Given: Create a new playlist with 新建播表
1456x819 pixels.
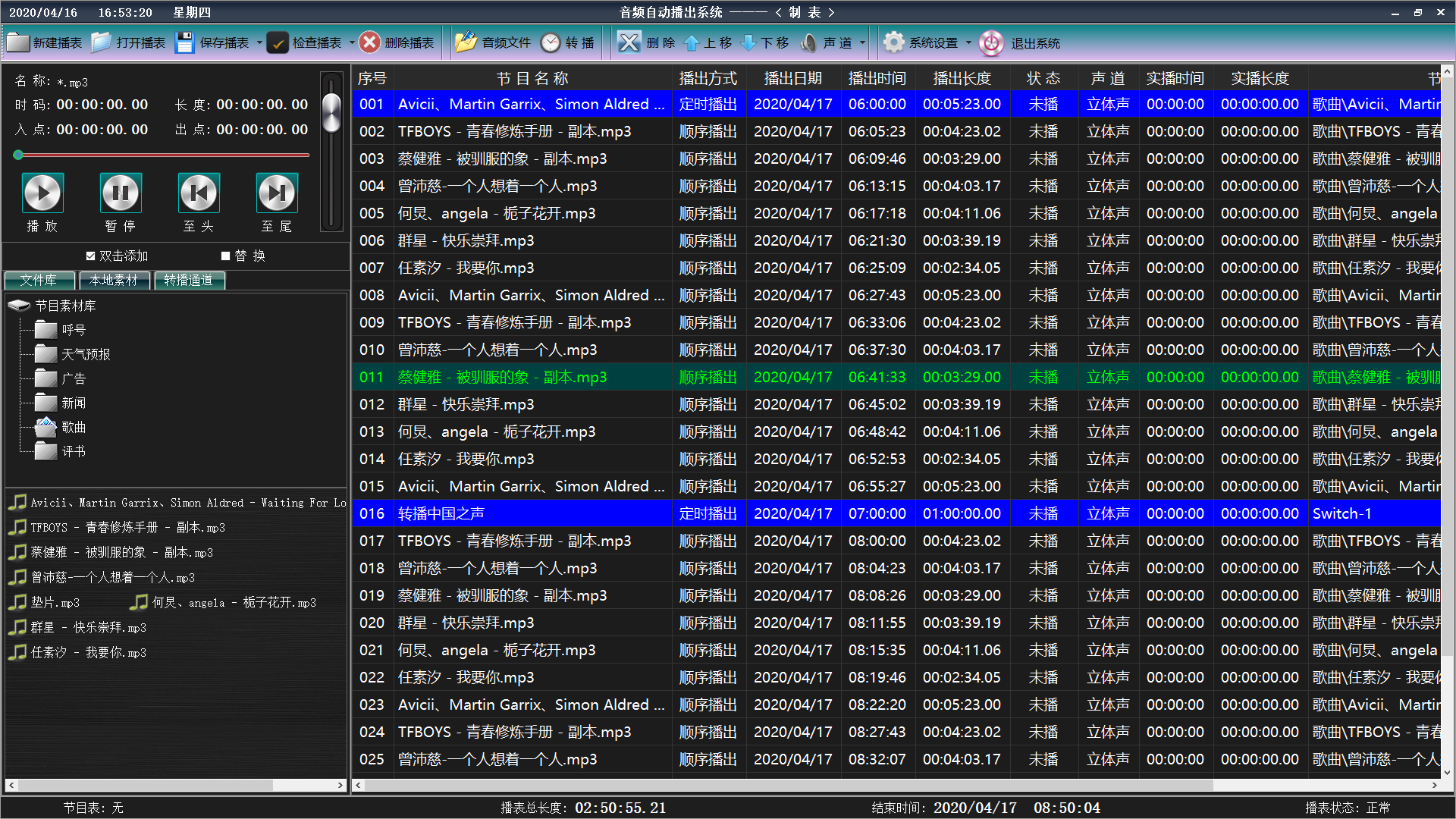Looking at the screenshot, I should (x=44, y=42).
